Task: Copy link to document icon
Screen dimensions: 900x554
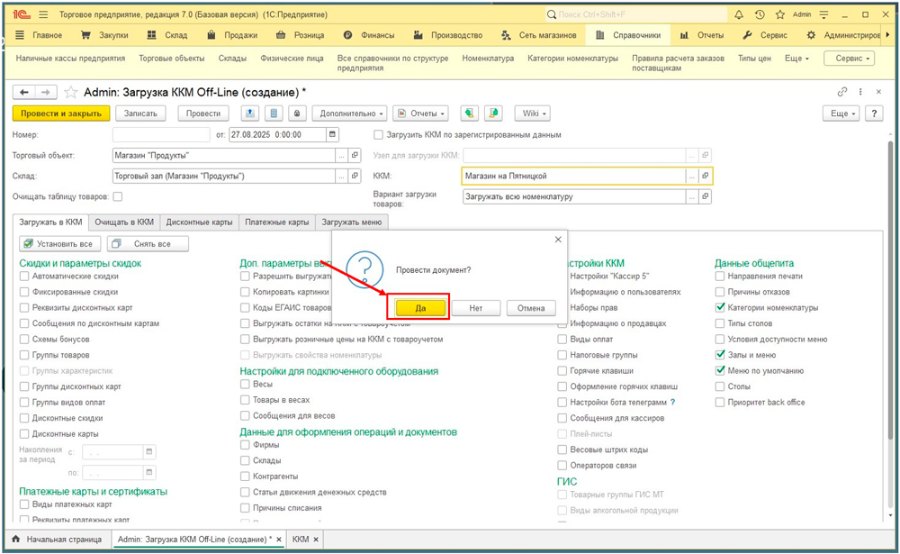Action: pos(842,92)
